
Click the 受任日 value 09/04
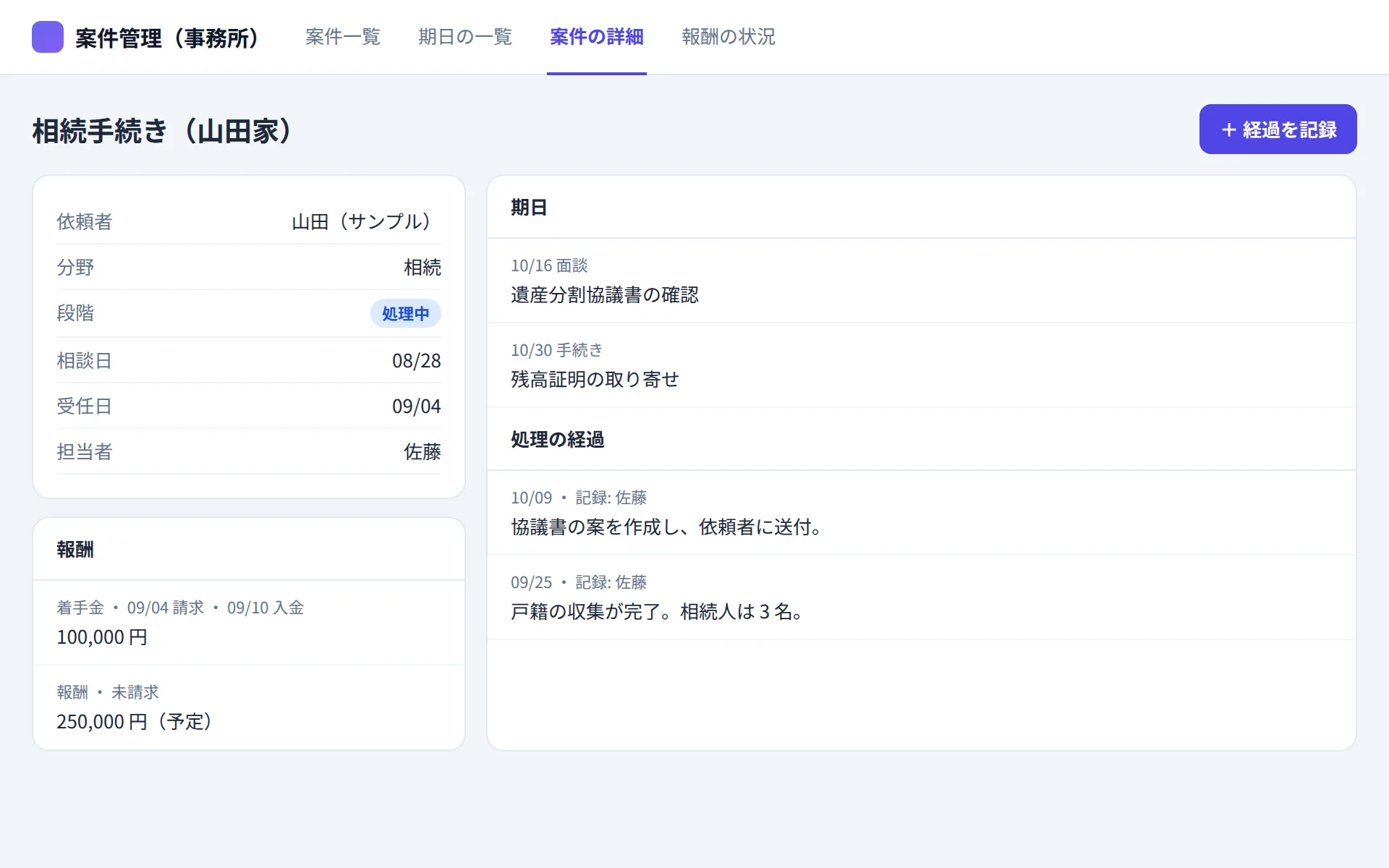tap(417, 406)
